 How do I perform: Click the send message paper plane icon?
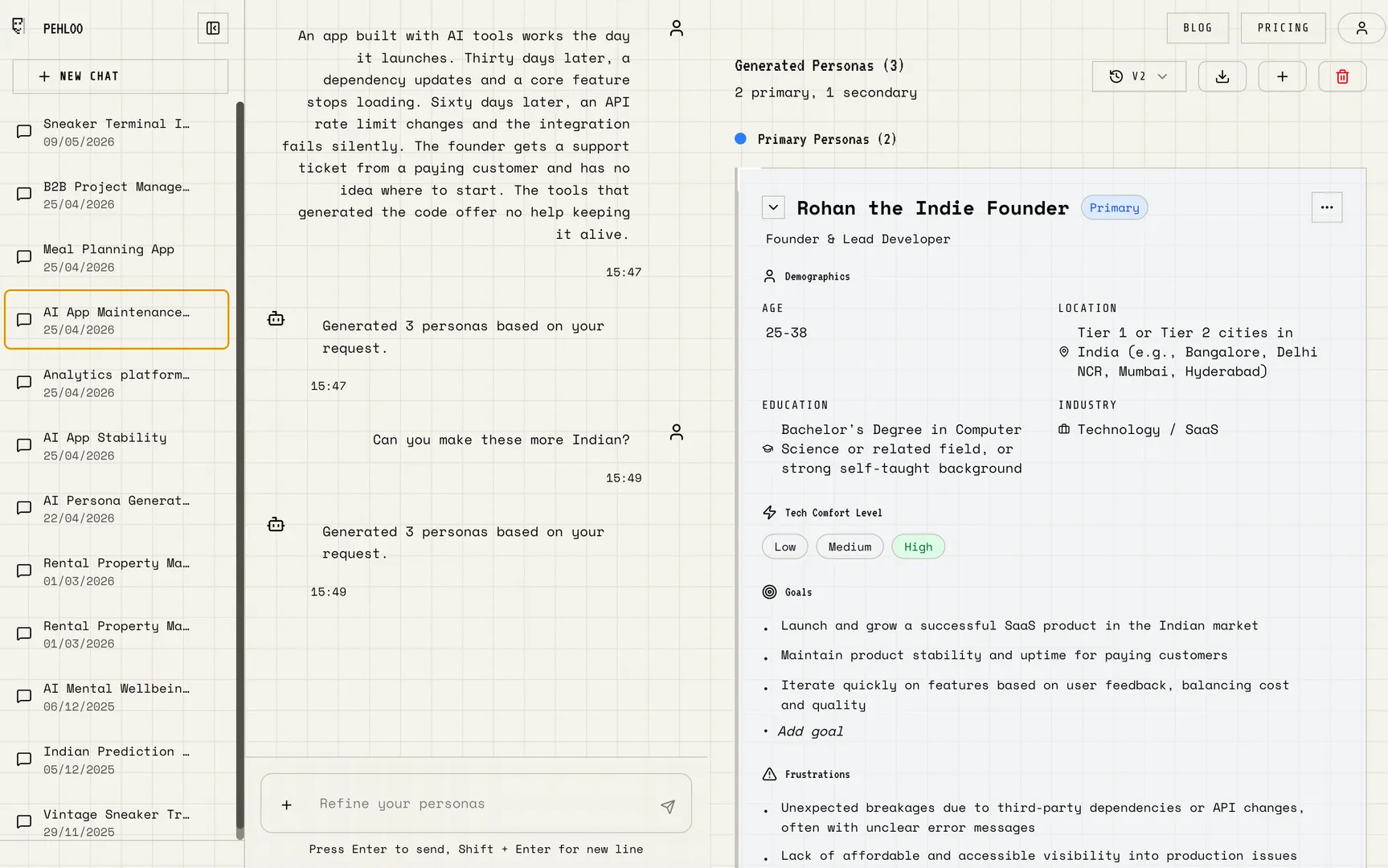click(668, 806)
